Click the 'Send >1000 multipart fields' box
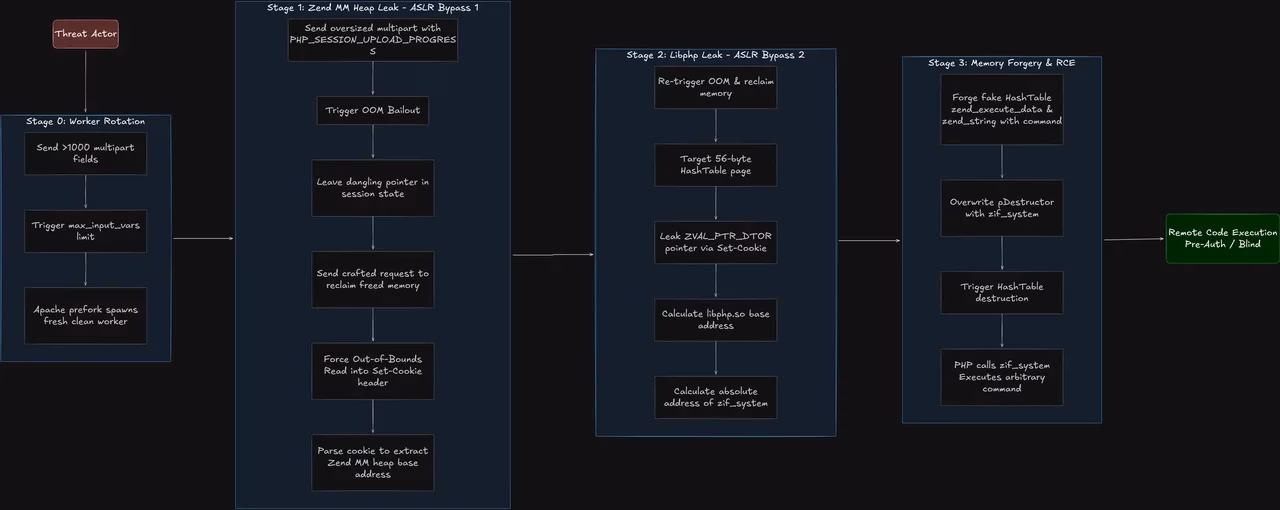Viewport: 1280px width, 510px height. click(85, 153)
